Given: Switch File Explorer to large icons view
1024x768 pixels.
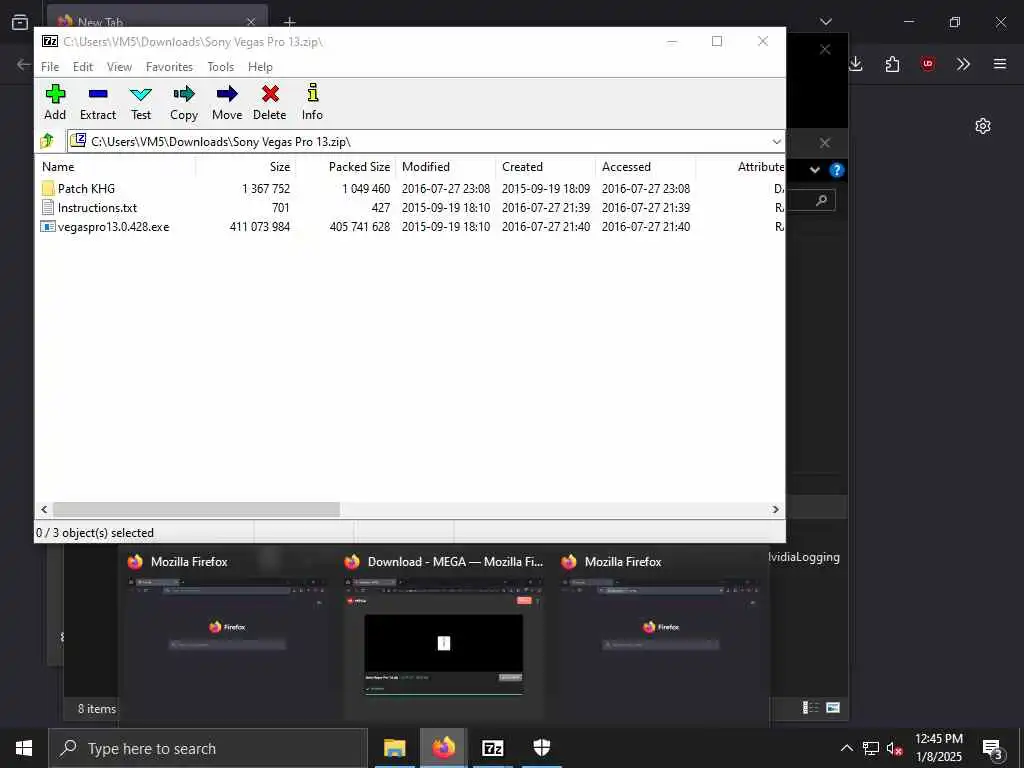Looking at the screenshot, I should pyautogui.click(x=833, y=707).
